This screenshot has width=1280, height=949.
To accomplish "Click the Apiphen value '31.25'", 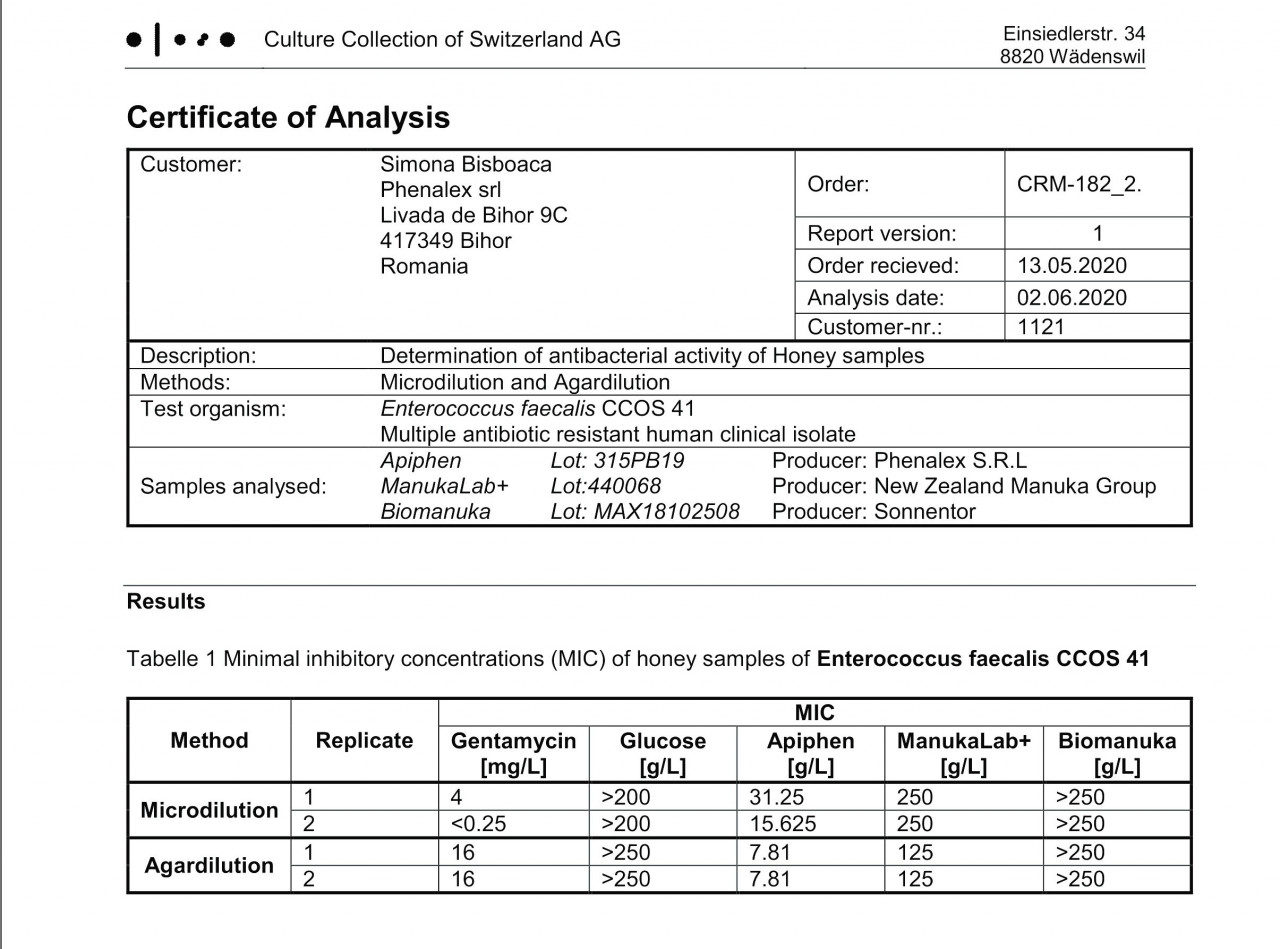I will (x=776, y=798).
